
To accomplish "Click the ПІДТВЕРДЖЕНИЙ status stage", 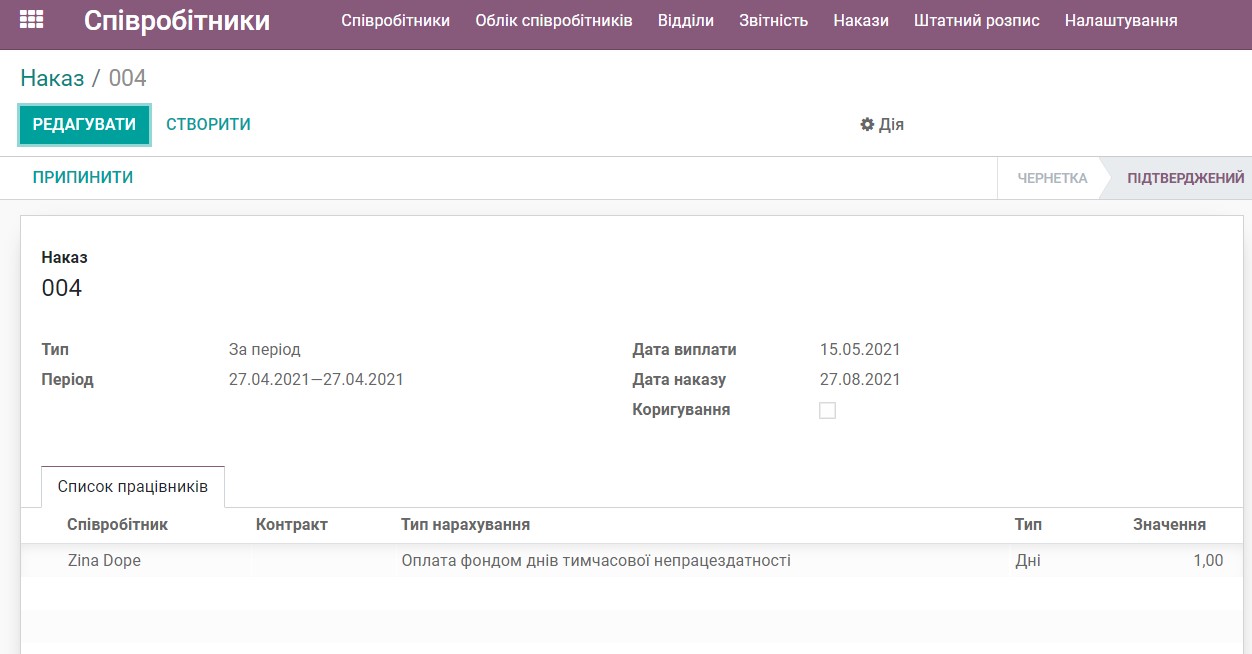I will click(x=1184, y=178).
